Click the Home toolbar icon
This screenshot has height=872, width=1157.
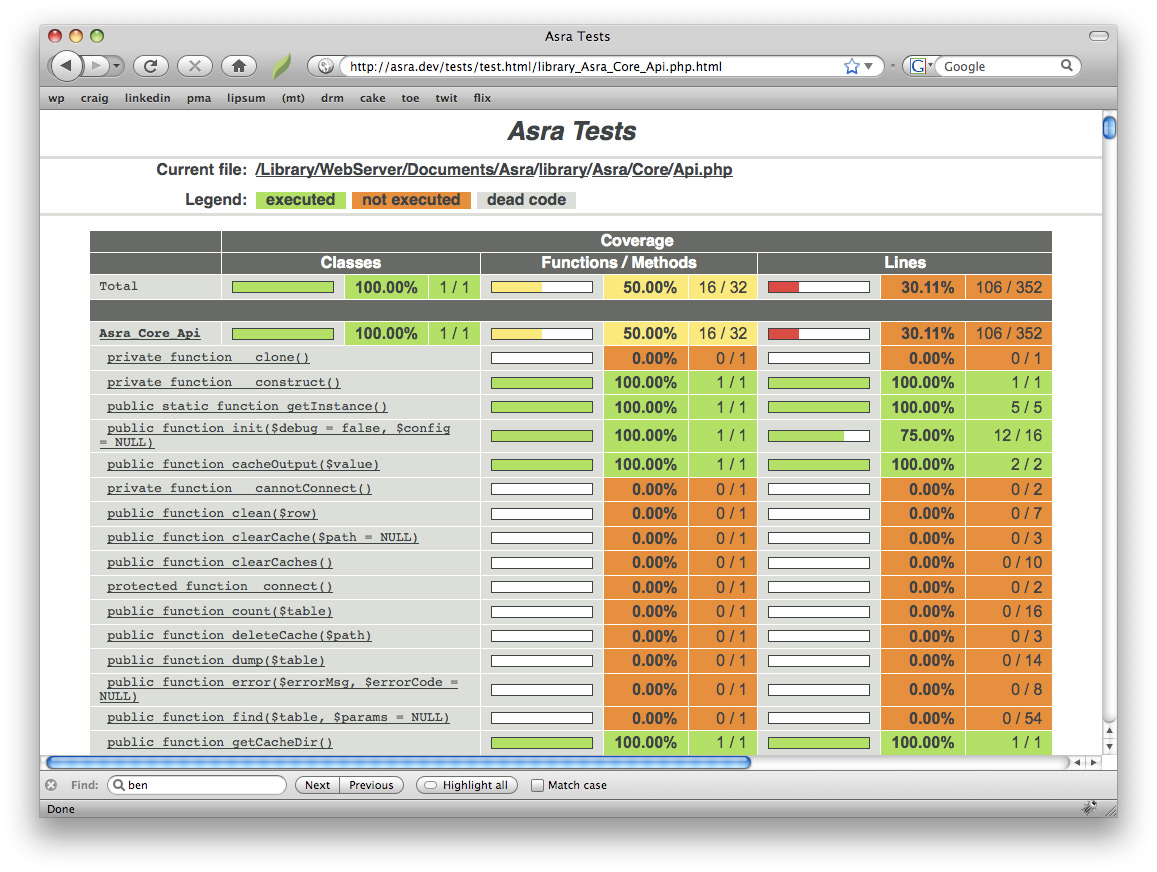pyautogui.click(x=238, y=66)
